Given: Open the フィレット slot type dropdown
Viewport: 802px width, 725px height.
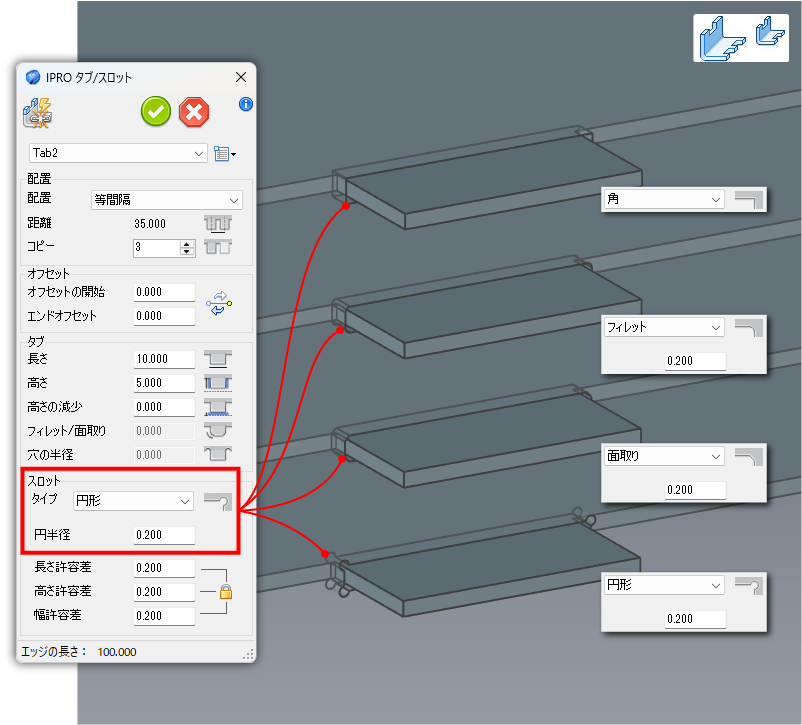Looking at the screenshot, I should click(x=664, y=327).
